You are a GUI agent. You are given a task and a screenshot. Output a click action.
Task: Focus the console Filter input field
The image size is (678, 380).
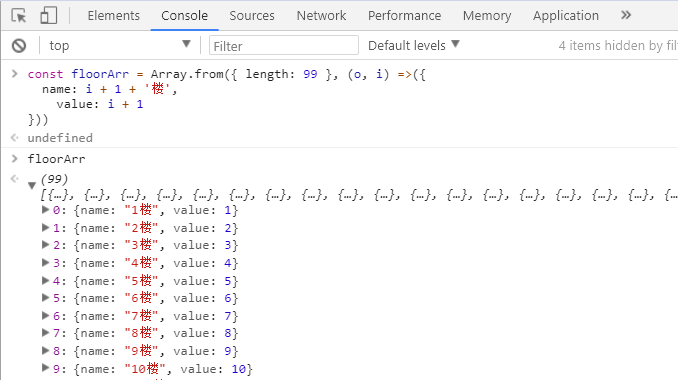[284, 45]
